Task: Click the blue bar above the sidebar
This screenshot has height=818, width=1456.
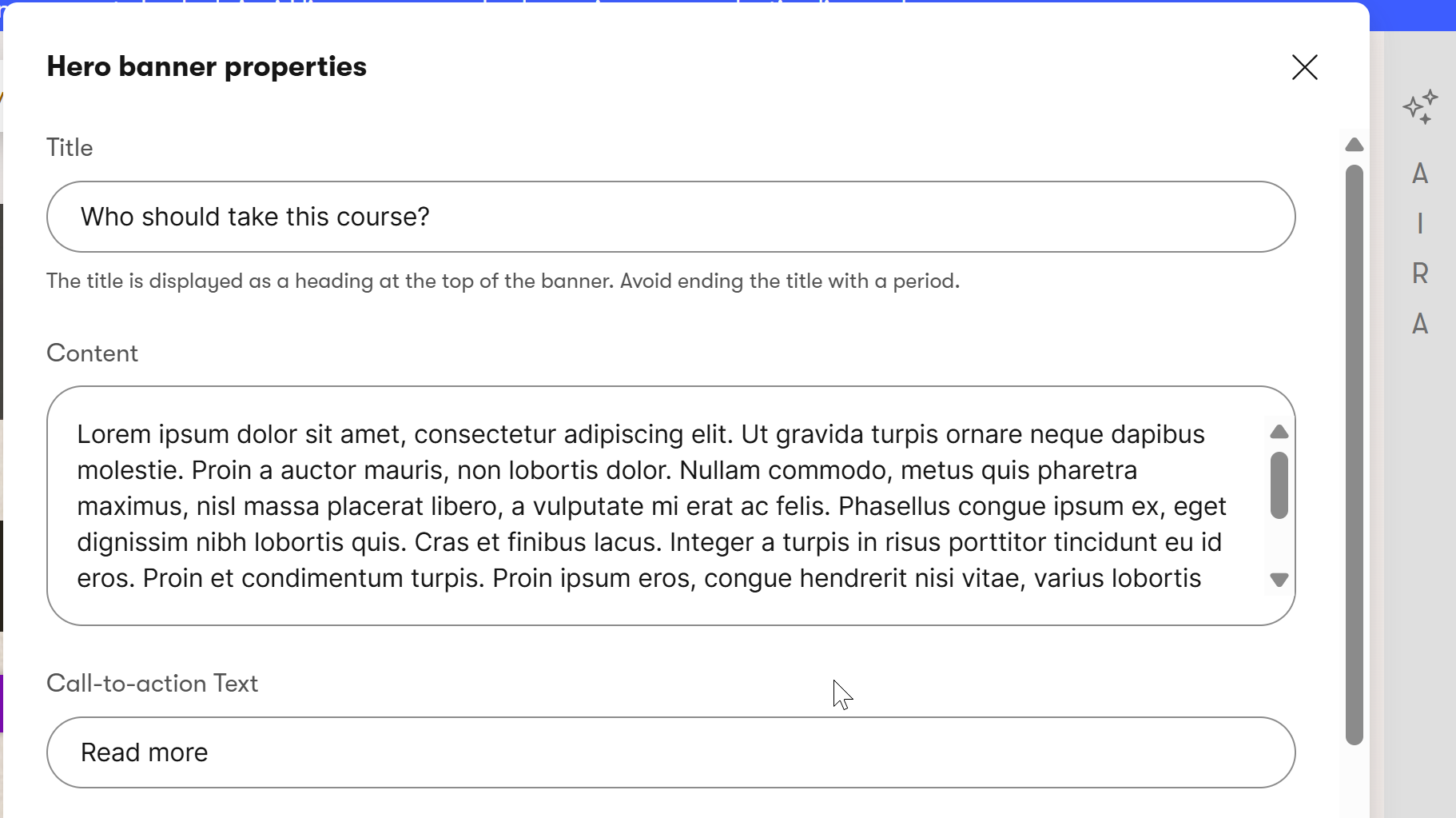Action: 1412,15
